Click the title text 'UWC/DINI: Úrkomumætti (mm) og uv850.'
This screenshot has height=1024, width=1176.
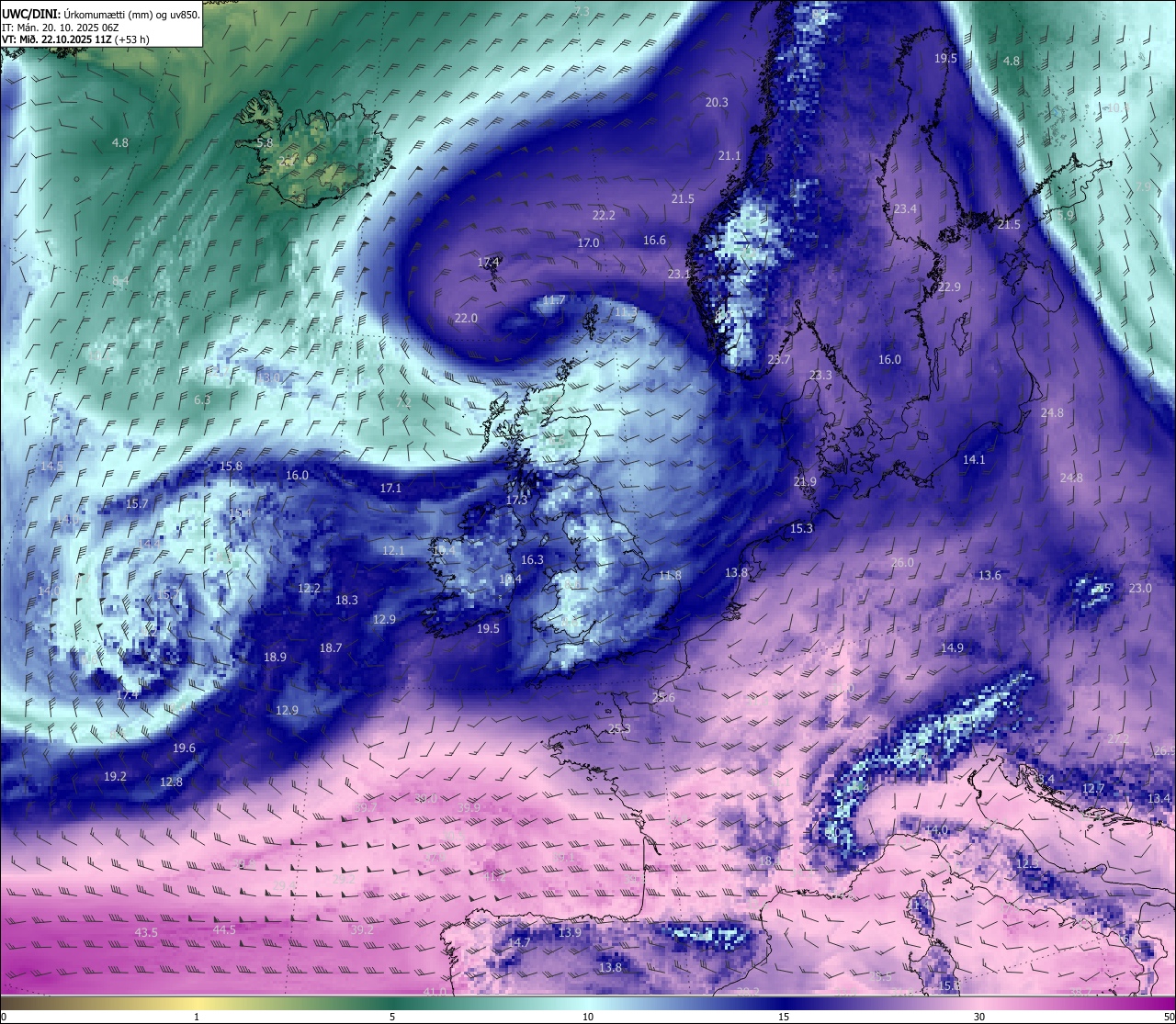(101, 15)
